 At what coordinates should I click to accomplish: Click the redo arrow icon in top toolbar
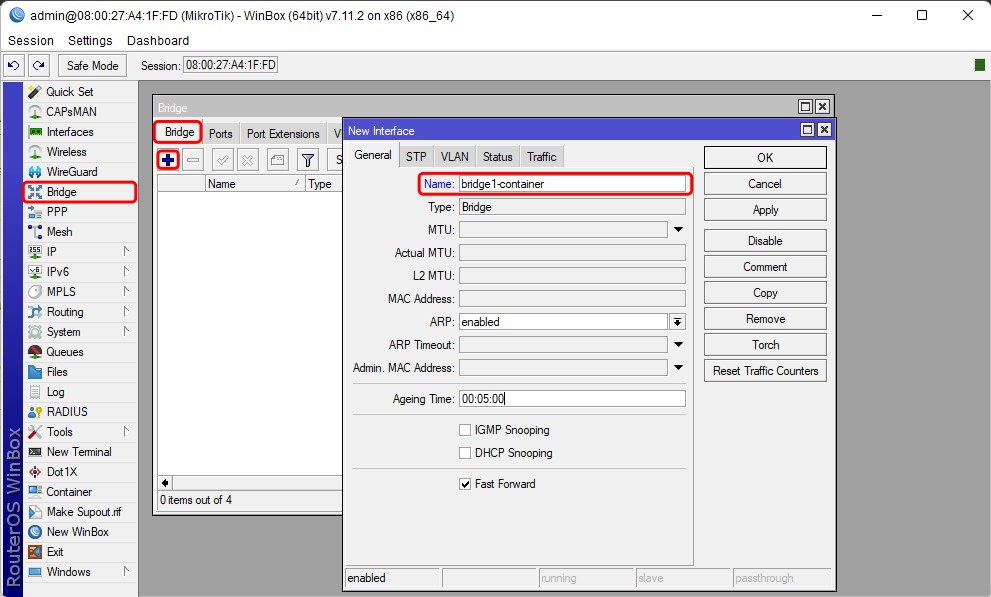click(38, 65)
